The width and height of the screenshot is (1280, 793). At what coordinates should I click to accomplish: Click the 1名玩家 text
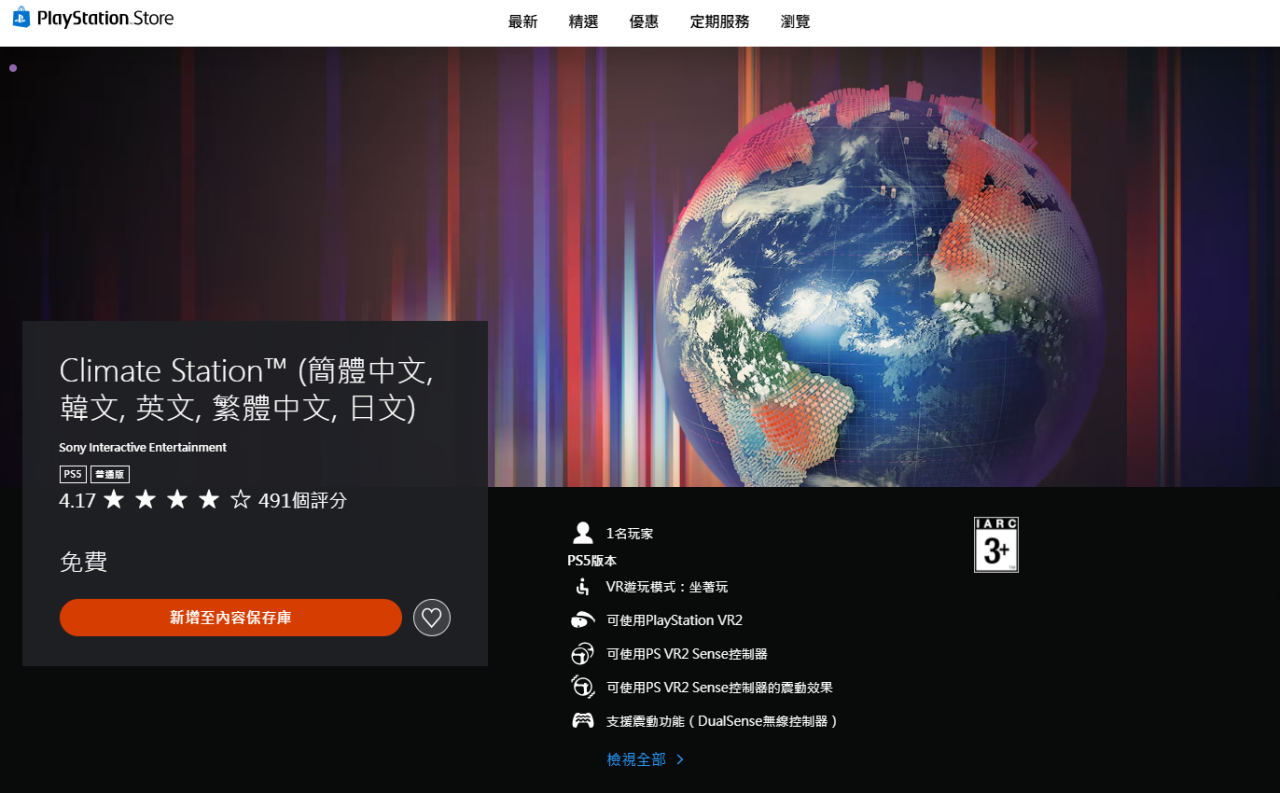629,534
